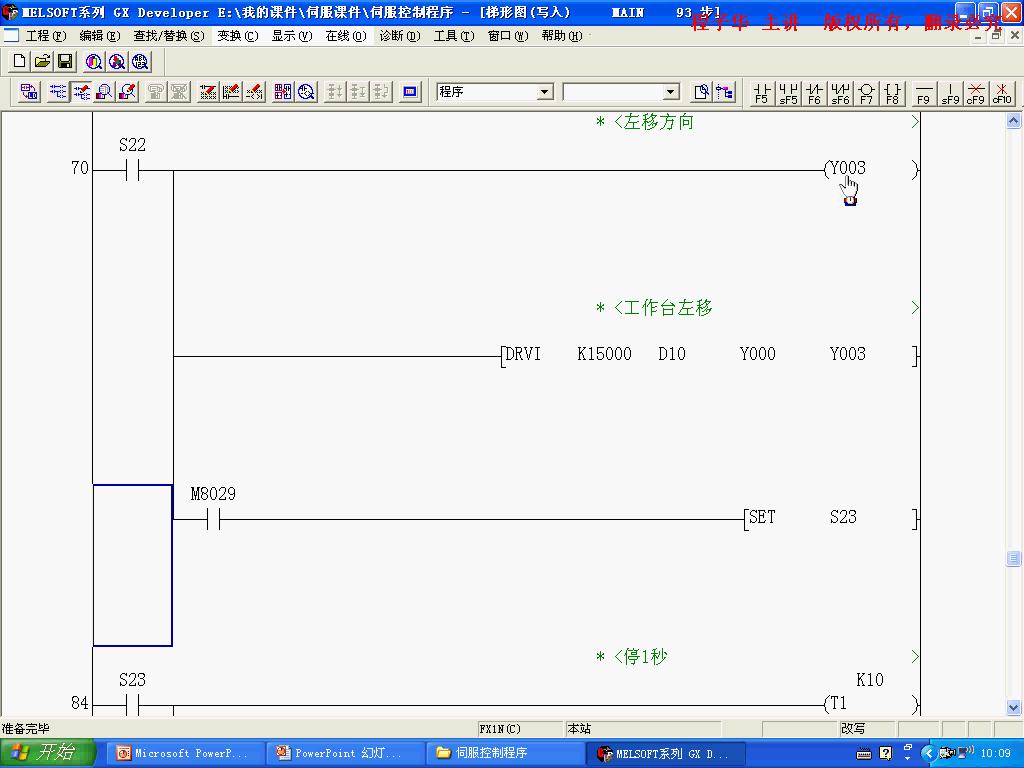
Task: Open project using folder icon
Action: [42, 62]
